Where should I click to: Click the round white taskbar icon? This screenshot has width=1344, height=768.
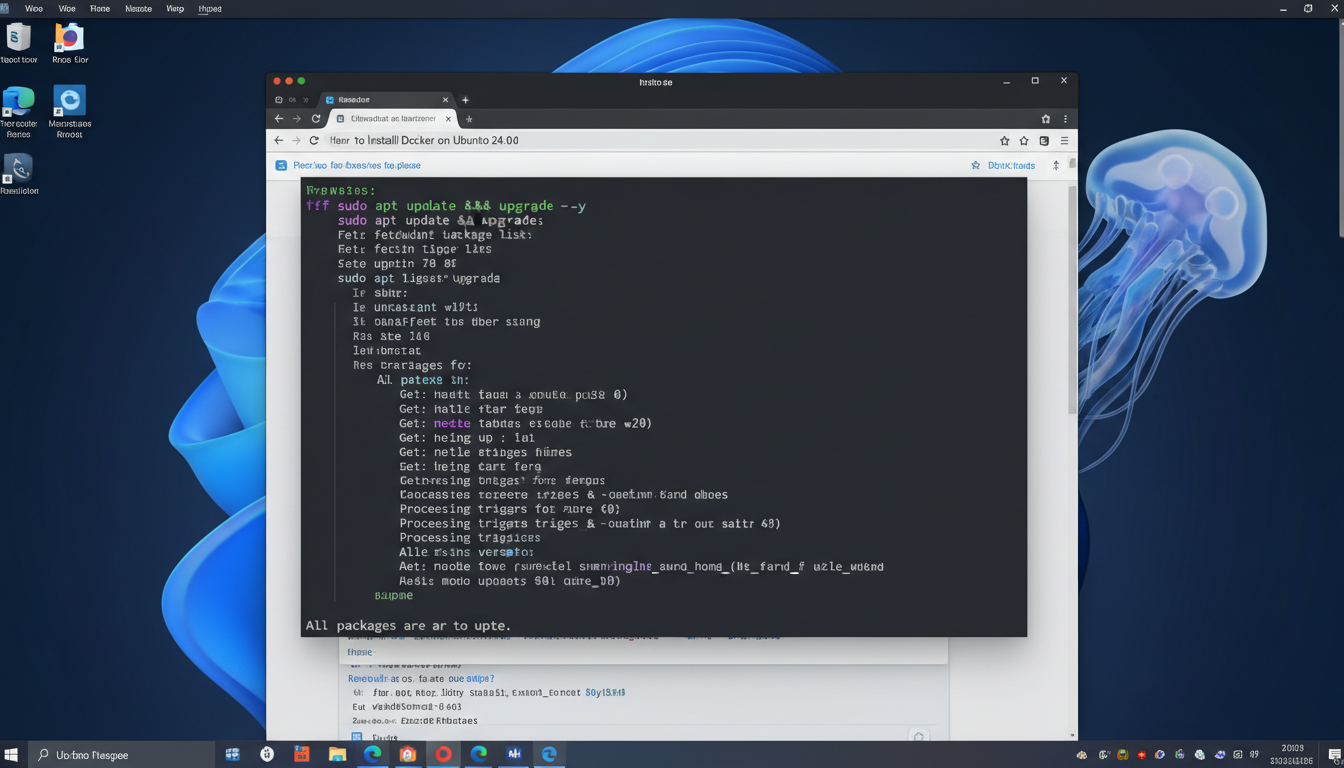pyautogui.click(x=267, y=755)
